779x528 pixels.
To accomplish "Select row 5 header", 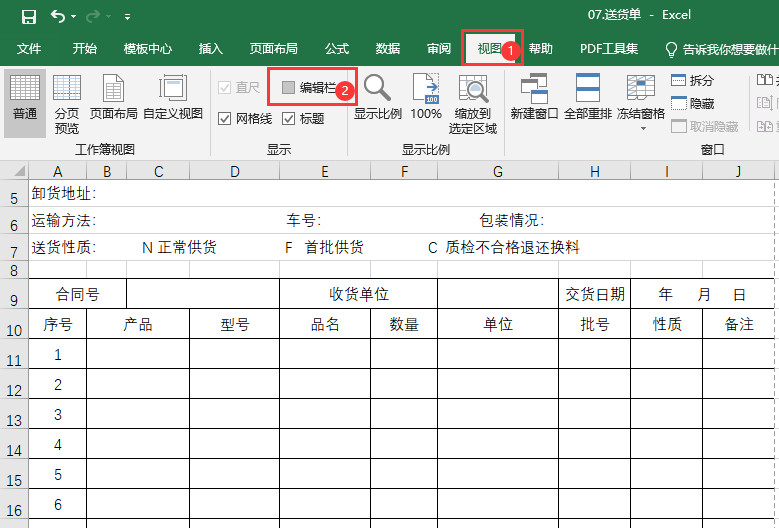I will click(x=14, y=194).
